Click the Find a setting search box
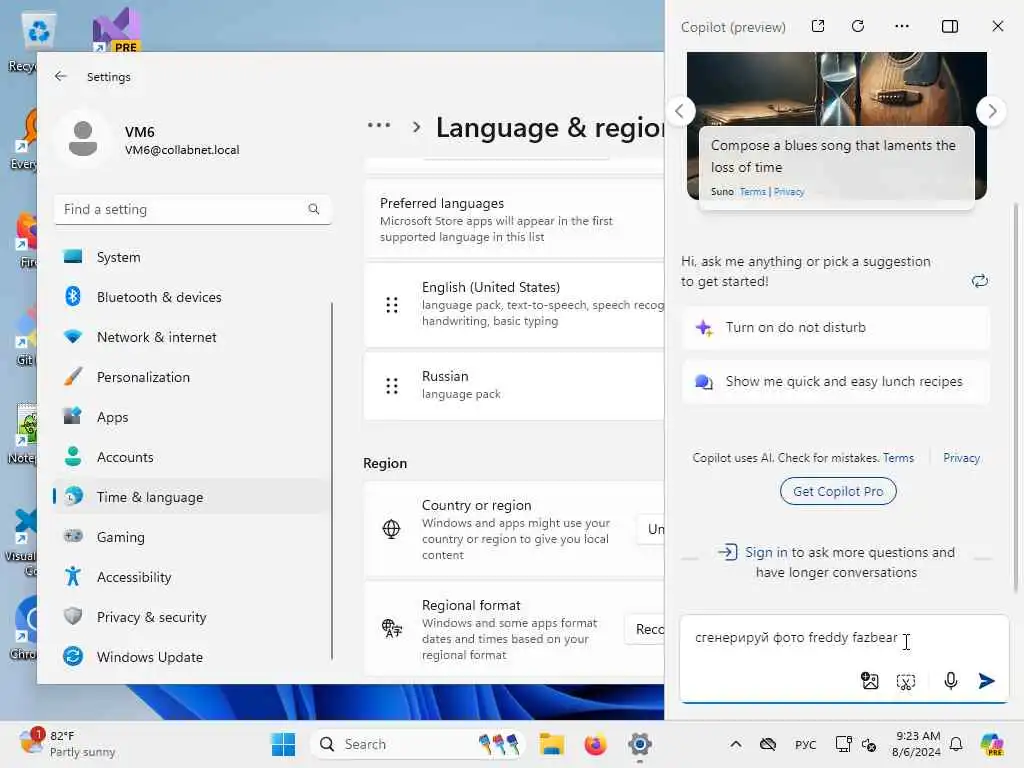 click(x=193, y=209)
